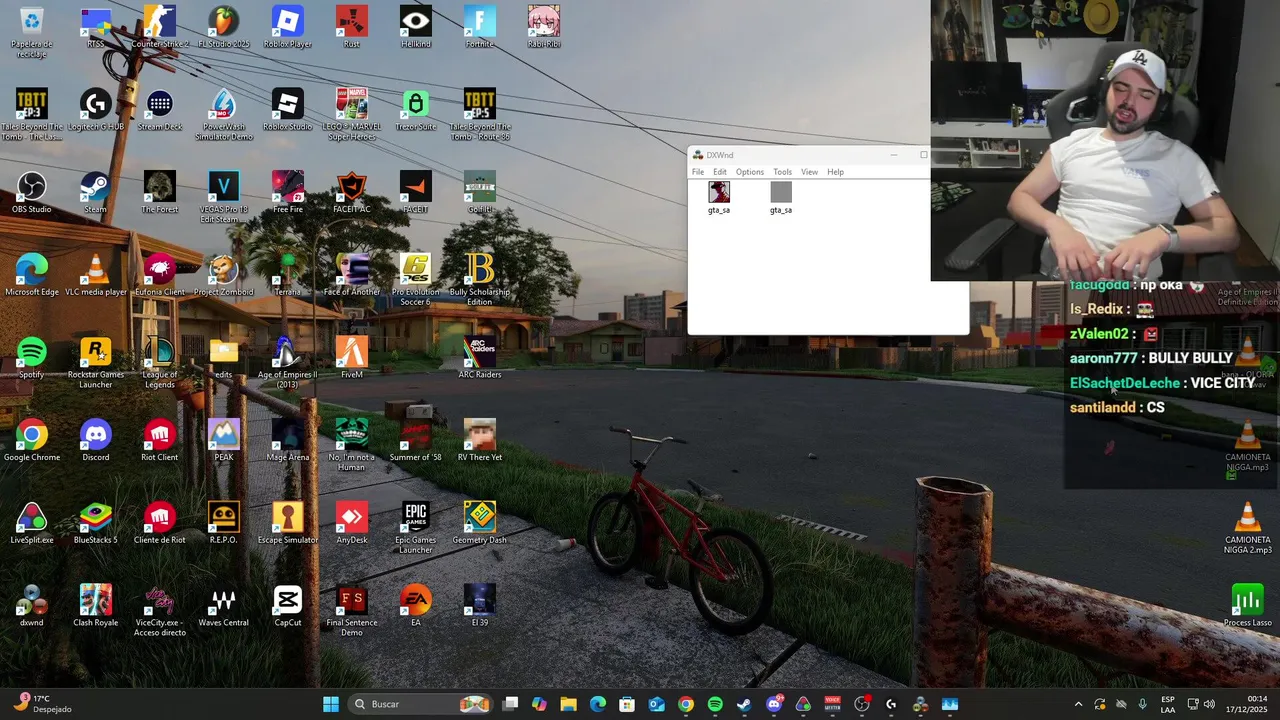Select the Bully Scholarship Edition desktop shortcut
1280x720 pixels.
[480, 279]
